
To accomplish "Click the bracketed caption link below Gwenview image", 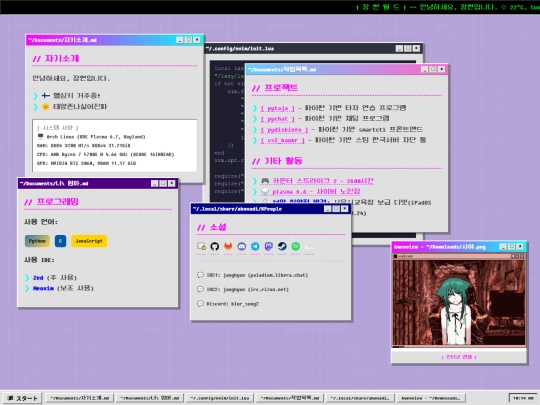I will (x=459, y=357).
